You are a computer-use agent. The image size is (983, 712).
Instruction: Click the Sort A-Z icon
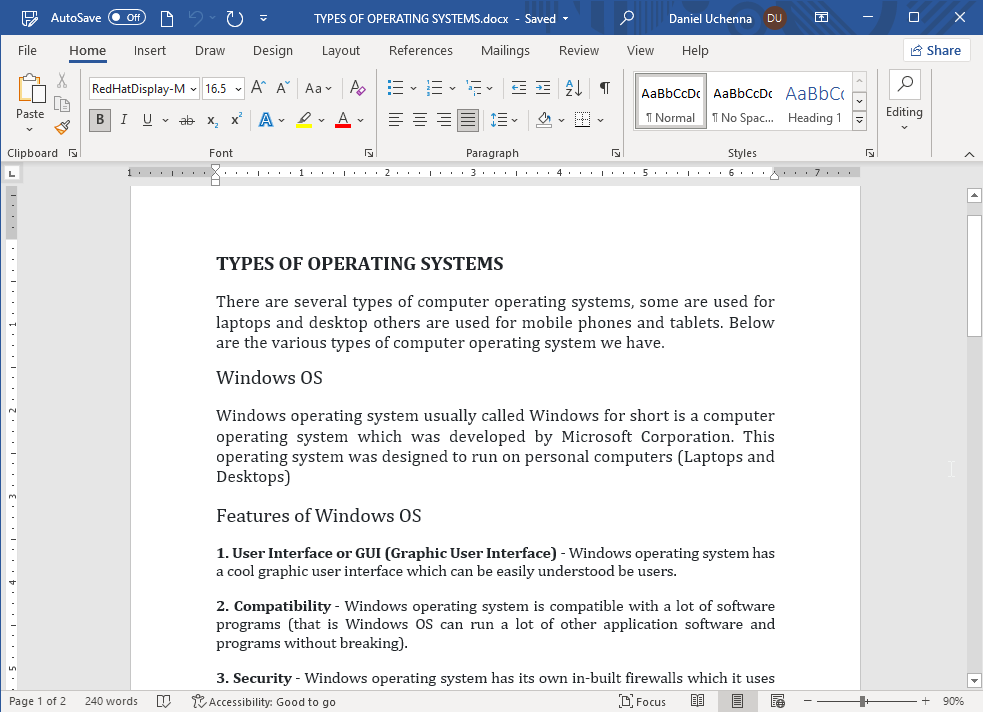click(573, 88)
